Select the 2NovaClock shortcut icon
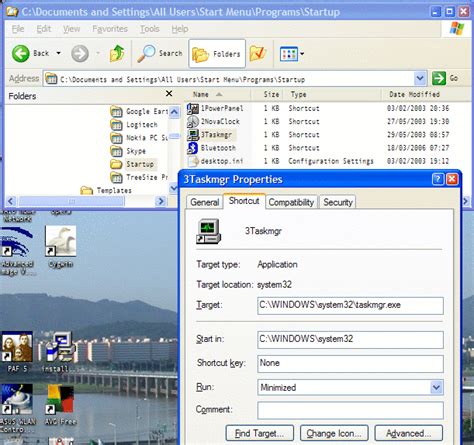Screen dimensions: 474x445 tap(193, 122)
